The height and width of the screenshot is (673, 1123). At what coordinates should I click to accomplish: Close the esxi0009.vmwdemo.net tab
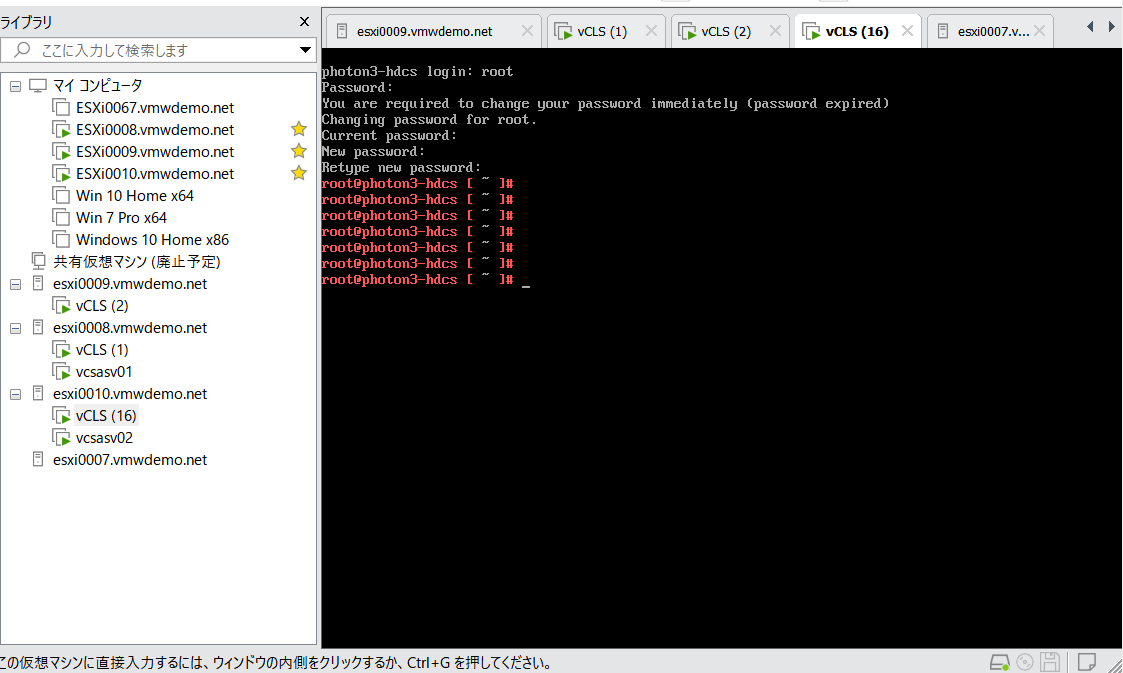tap(527, 31)
